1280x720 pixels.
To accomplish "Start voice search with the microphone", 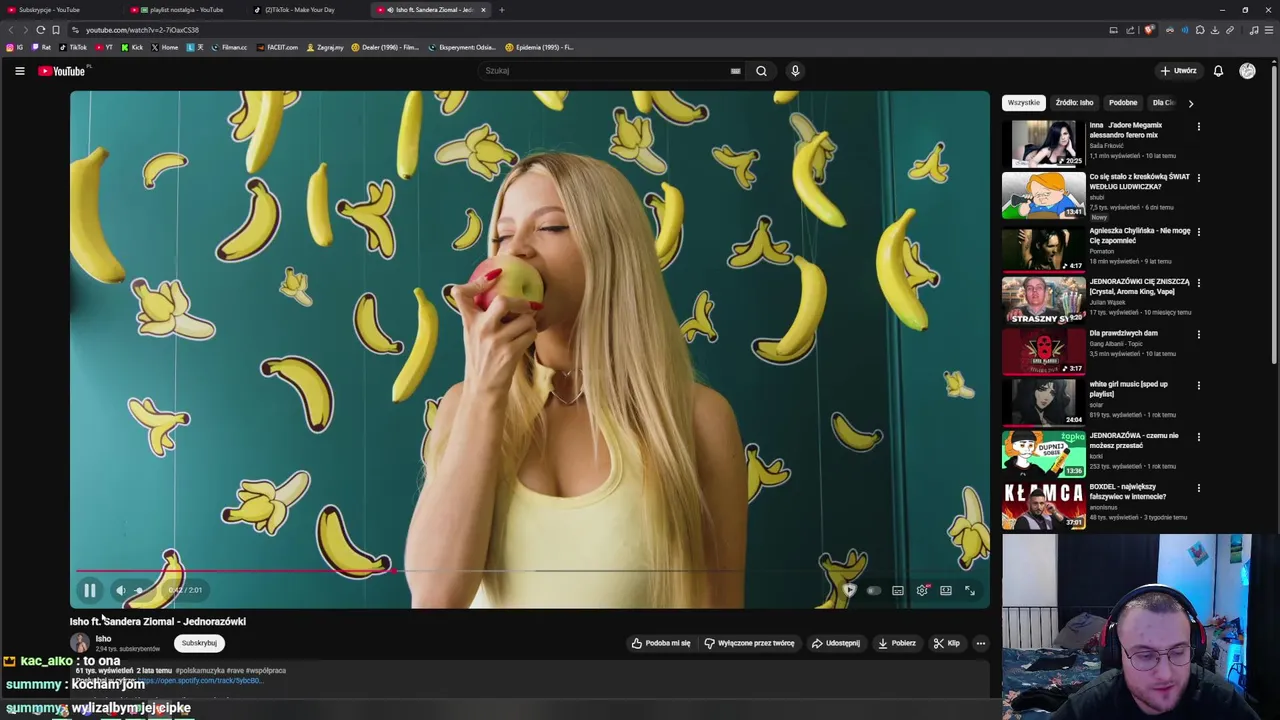I will (x=795, y=71).
